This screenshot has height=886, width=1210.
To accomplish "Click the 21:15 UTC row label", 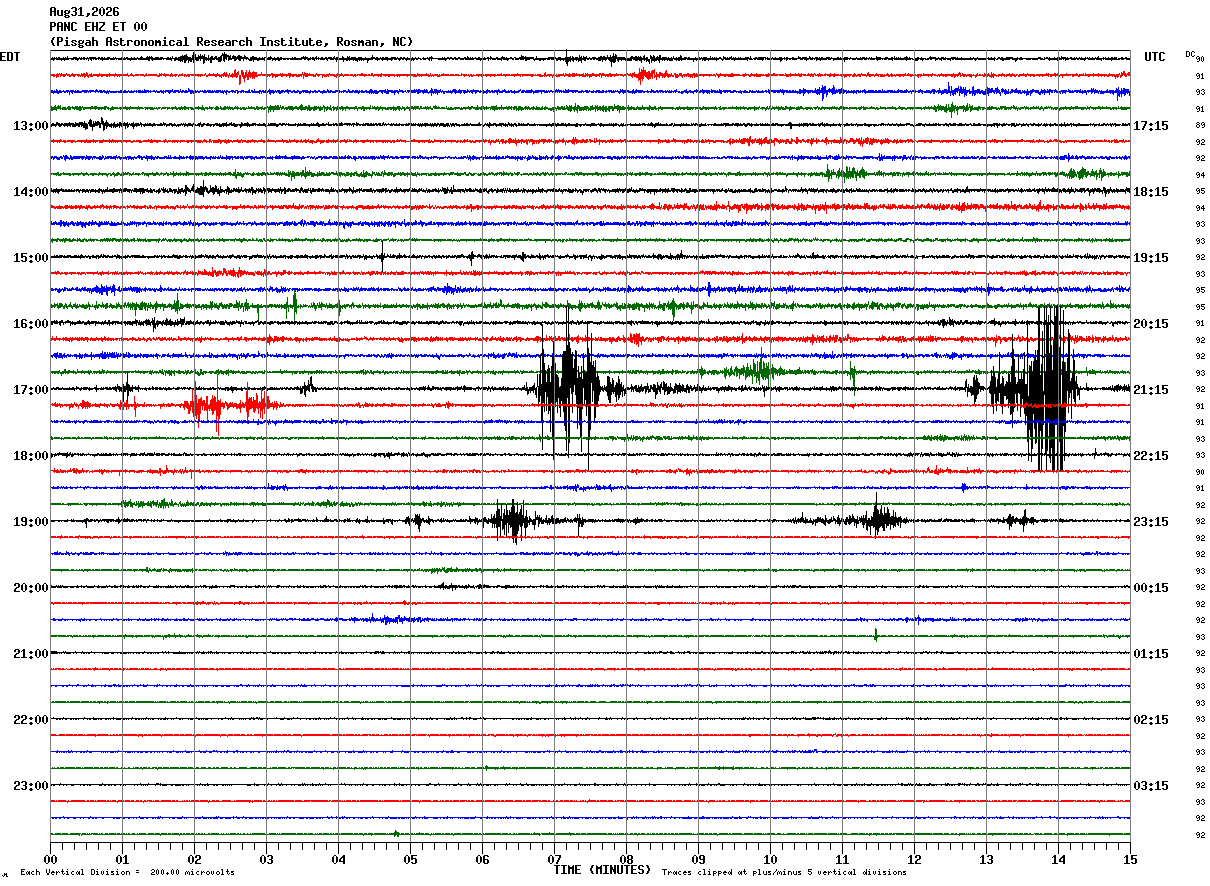I will pos(1151,390).
